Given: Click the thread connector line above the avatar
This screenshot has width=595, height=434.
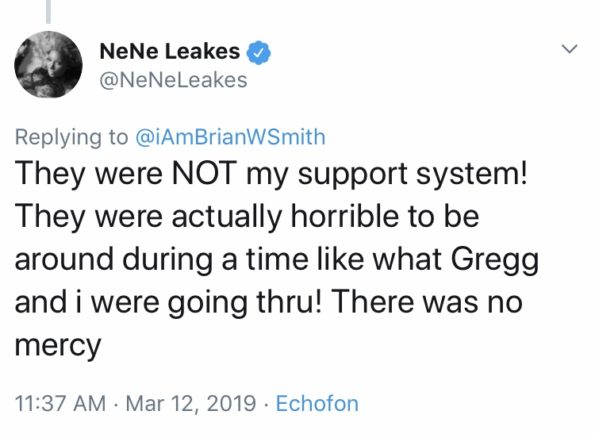Looking at the screenshot, I should (x=48, y=11).
